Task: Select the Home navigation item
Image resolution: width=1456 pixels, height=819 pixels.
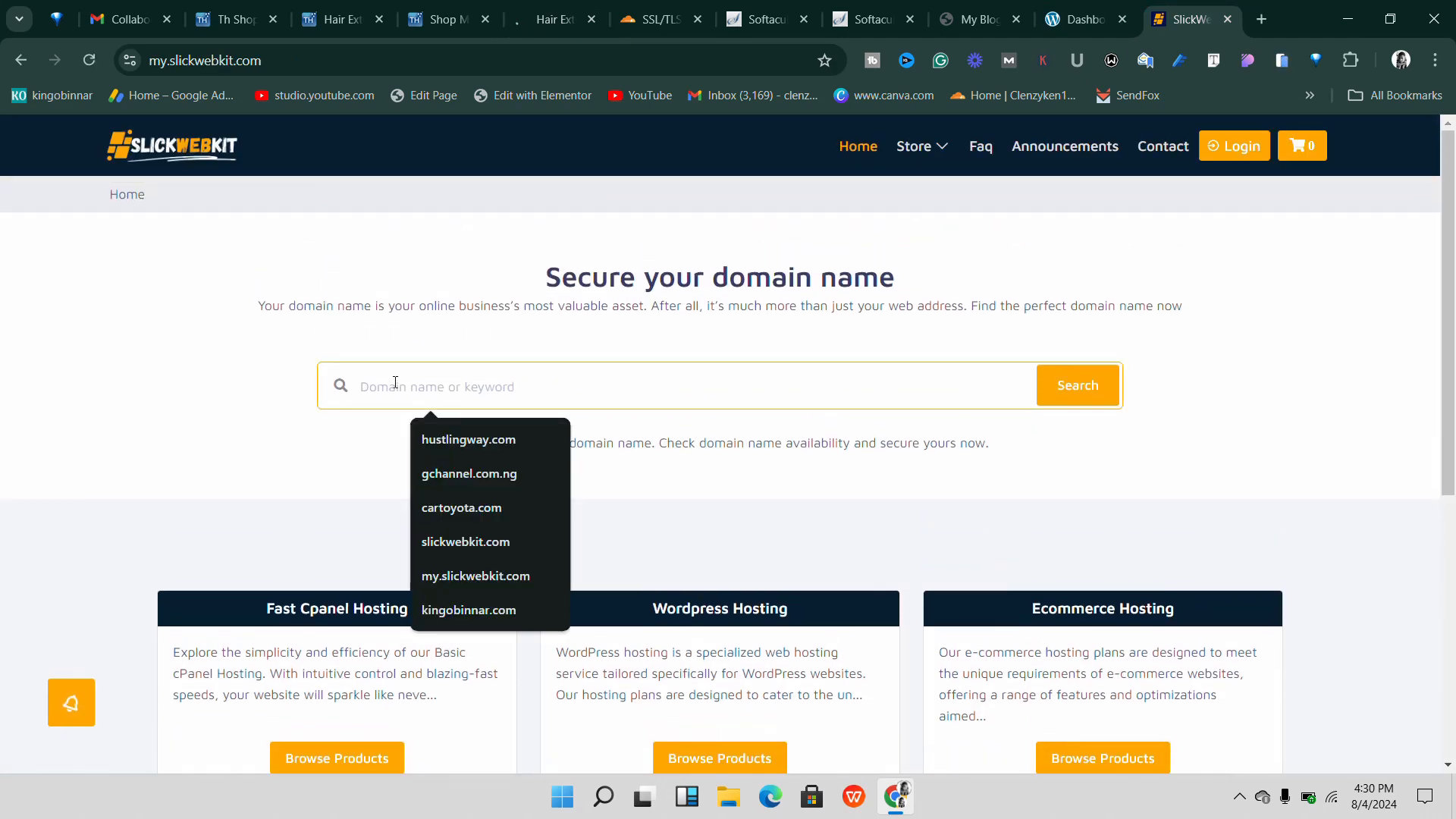Action: tap(858, 146)
